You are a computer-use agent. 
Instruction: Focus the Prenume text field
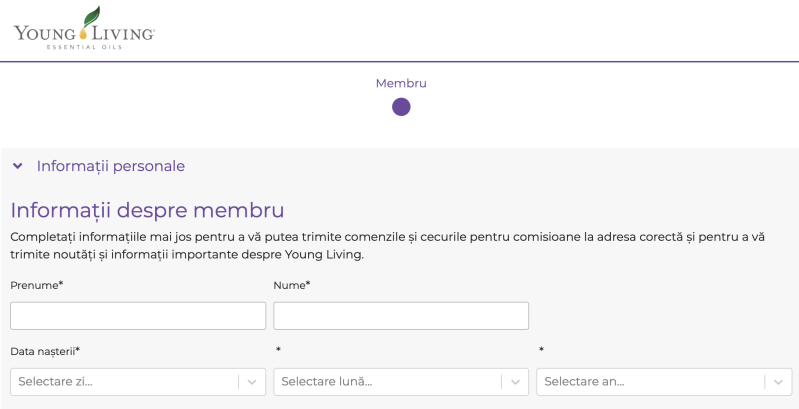(x=138, y=316)
